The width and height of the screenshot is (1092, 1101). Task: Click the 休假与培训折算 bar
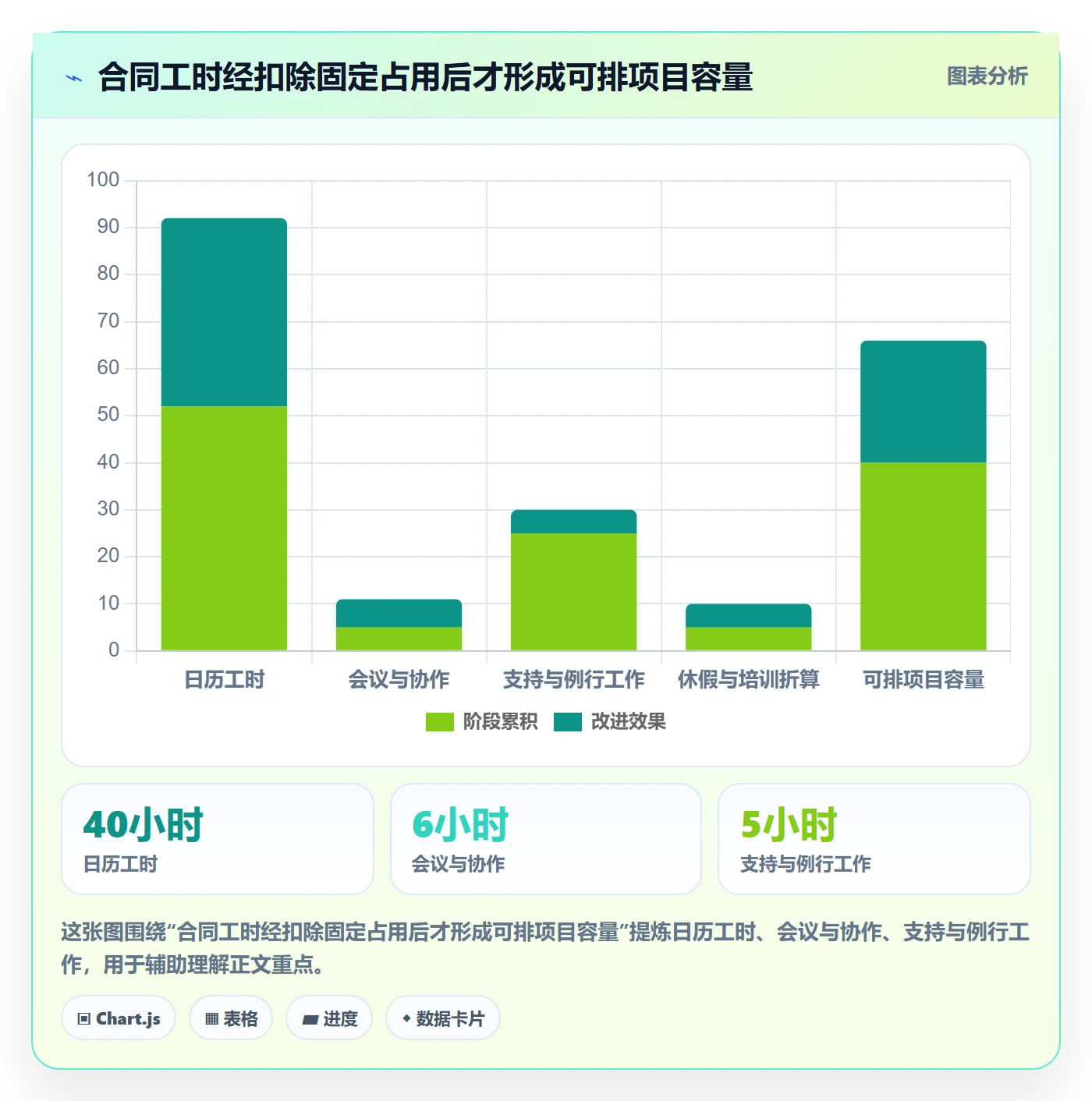[748, 627]
